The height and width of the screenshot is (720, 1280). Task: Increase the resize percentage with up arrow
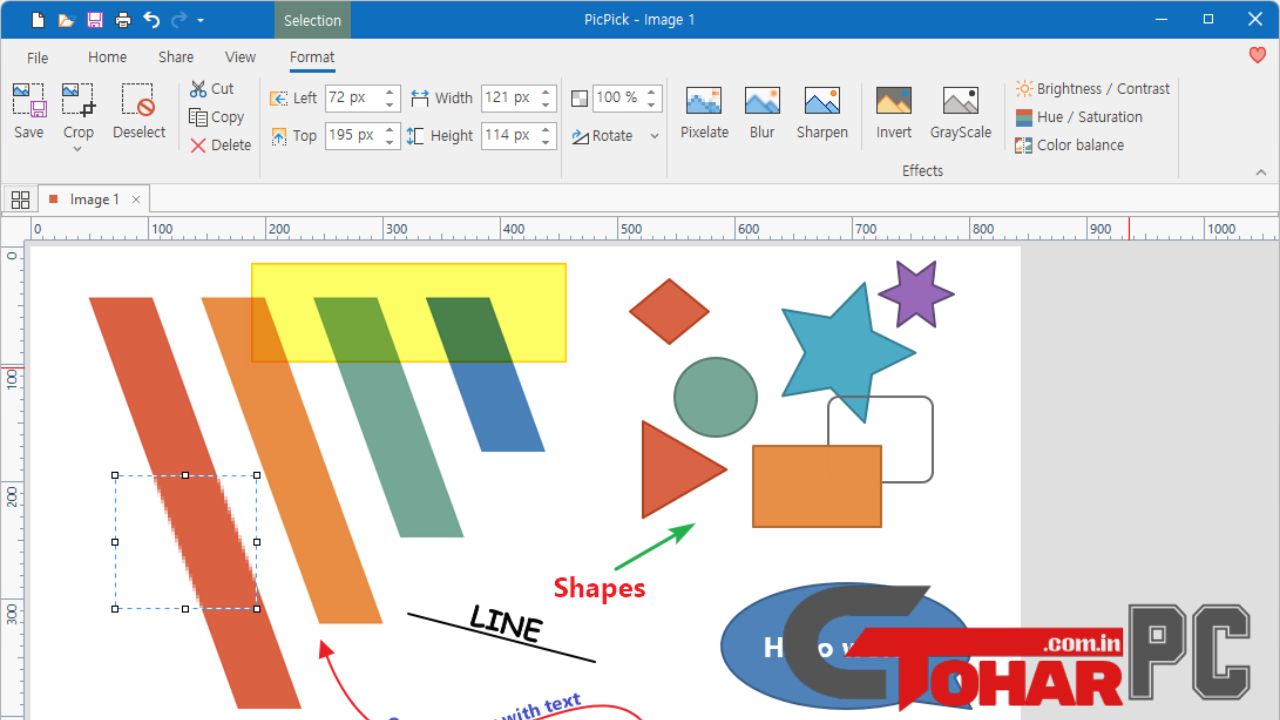[x=652, y=92]
